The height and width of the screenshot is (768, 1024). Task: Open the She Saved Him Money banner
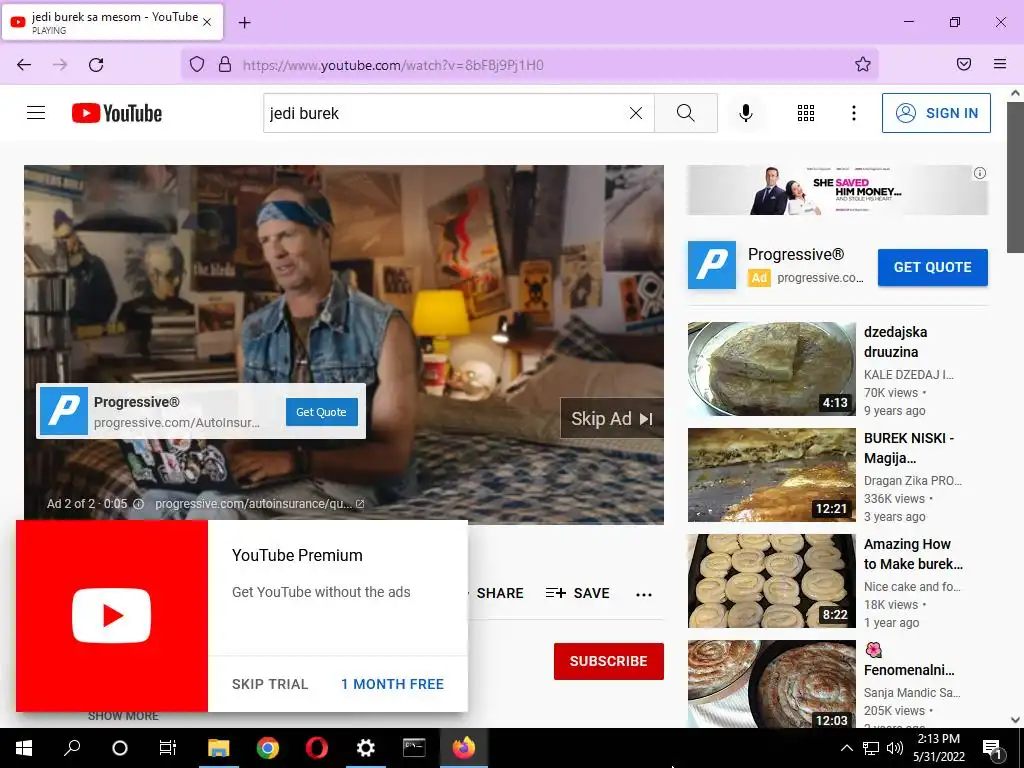[837, 190]
